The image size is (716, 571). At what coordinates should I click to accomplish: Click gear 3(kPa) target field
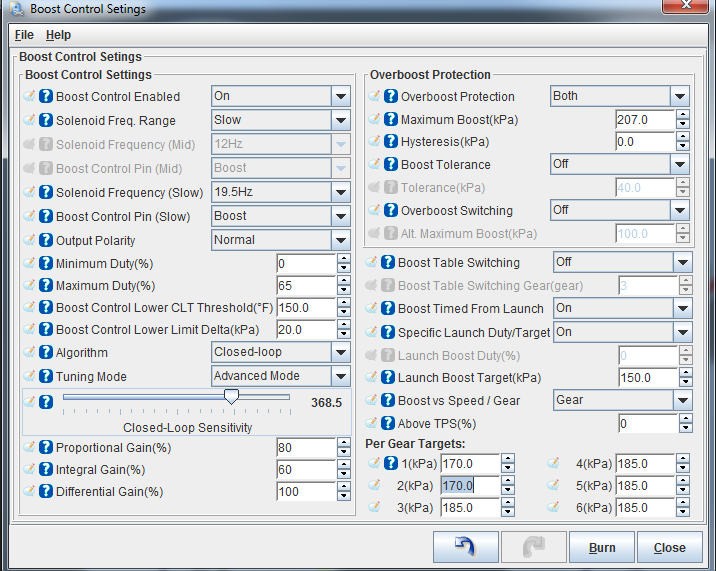[x=470, y=507]
